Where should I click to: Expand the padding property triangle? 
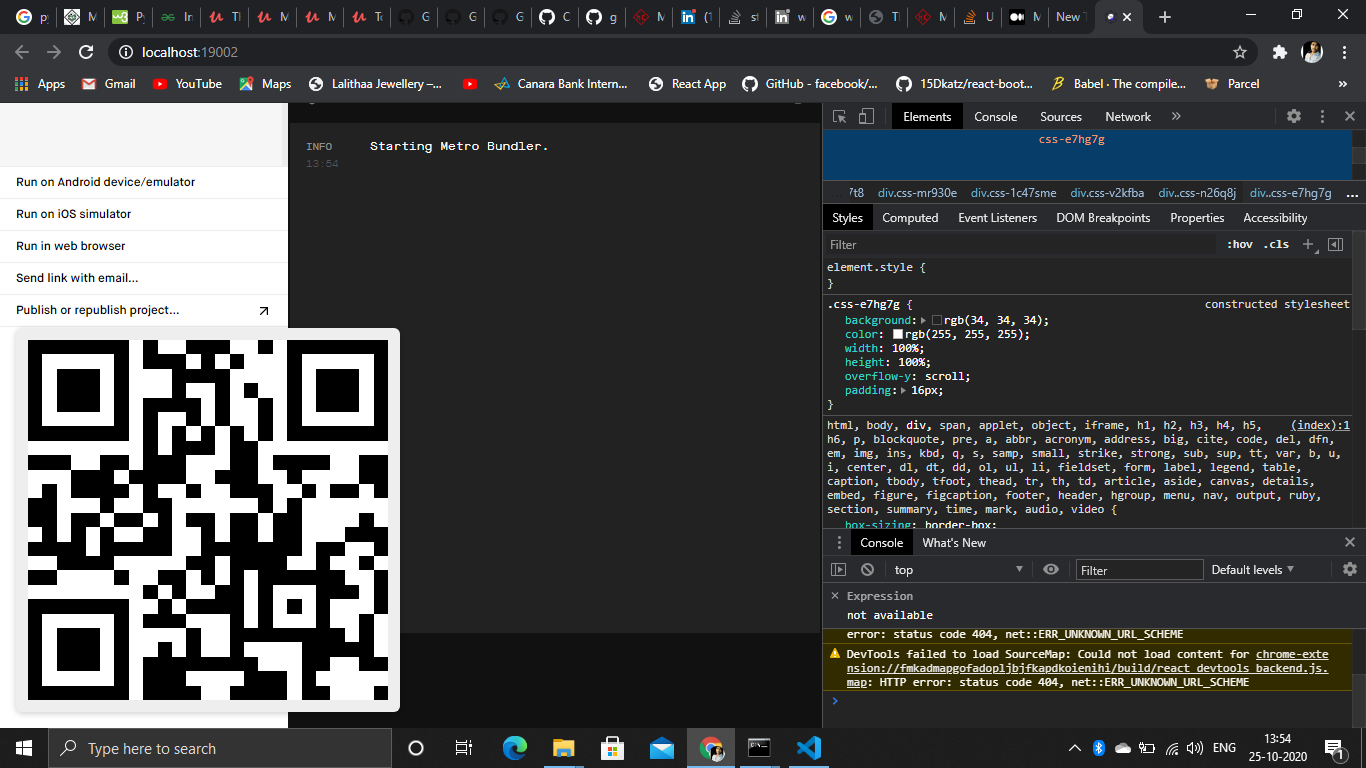[903, 390]
